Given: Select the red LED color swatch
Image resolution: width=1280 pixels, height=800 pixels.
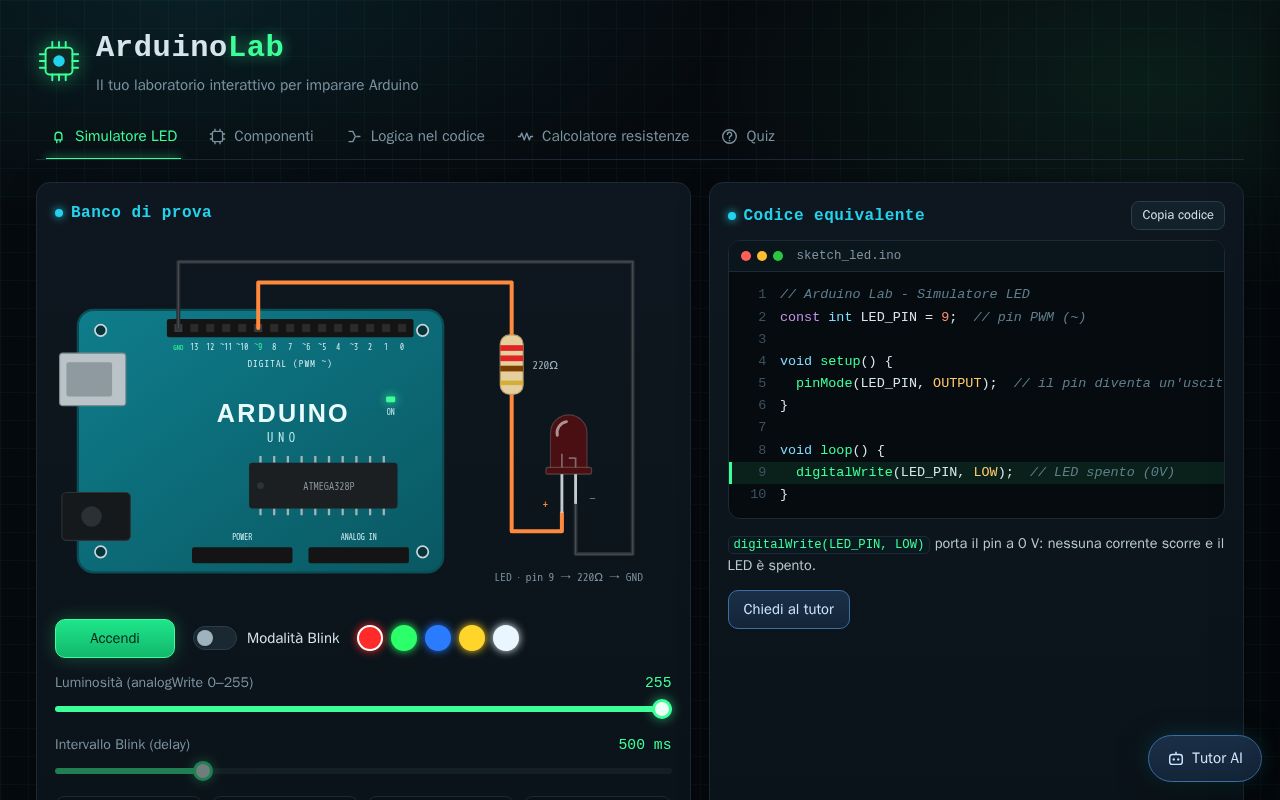Looking at the screenshot, I should (x=370, y=638).
